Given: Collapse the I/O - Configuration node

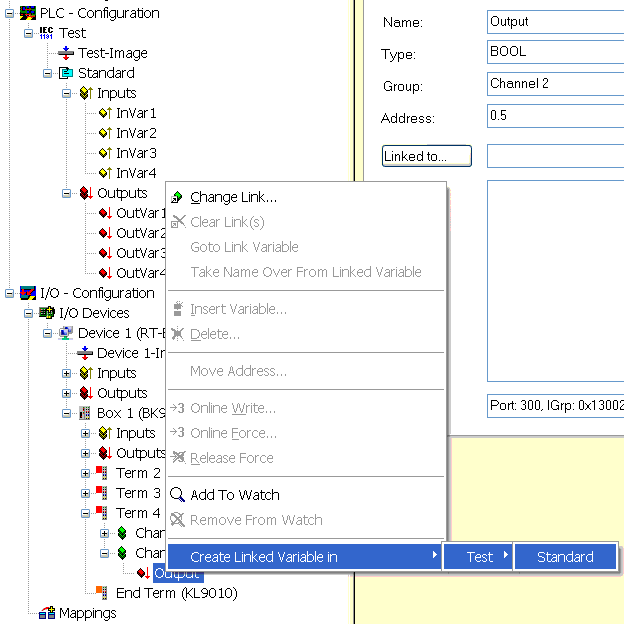Looking at the screenshot, I should tap(9, 293).
